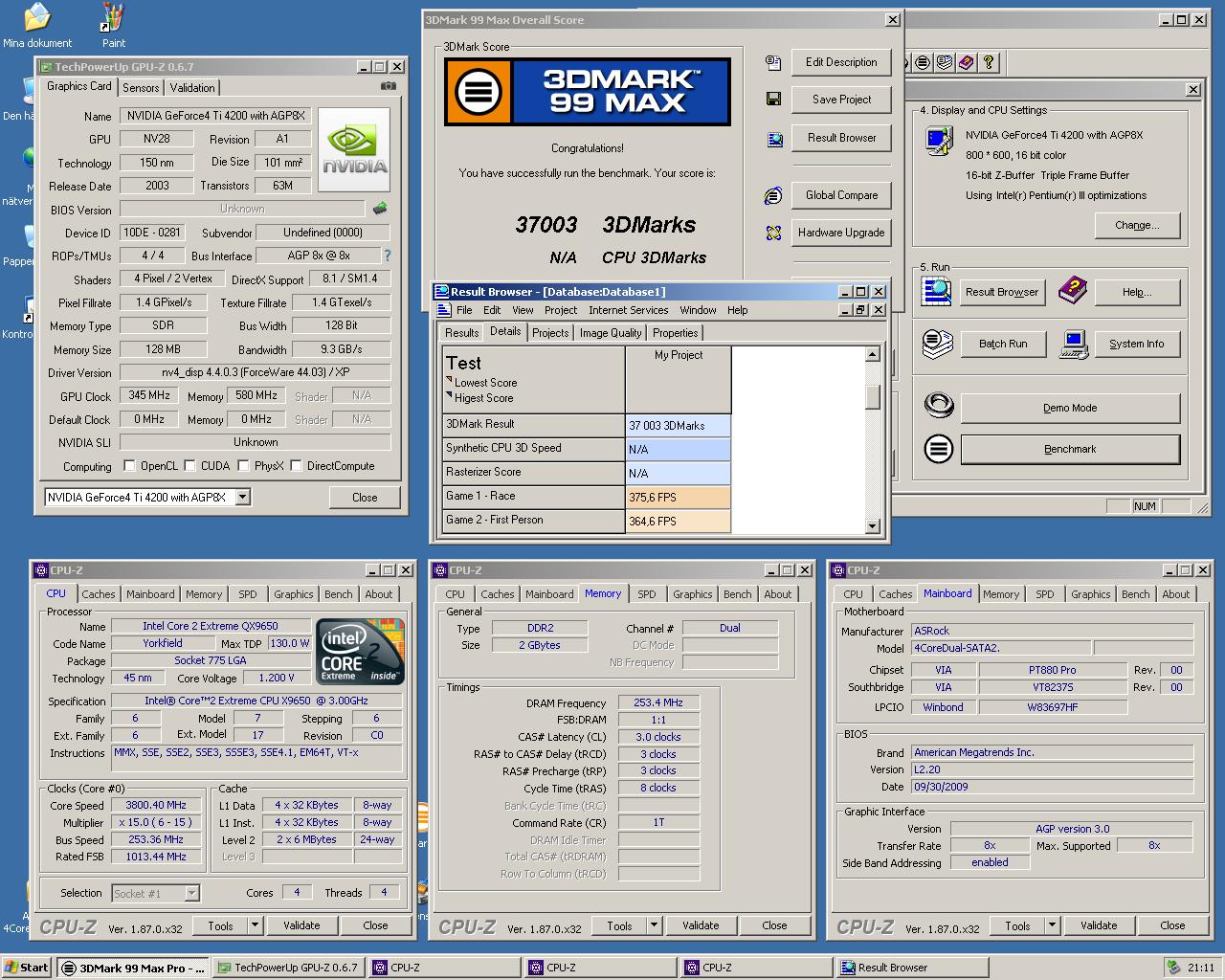This screenshot has height=980, width=1225.
Task: Click the '37 003 3DMarks' result cell
Action: [678, 426]
